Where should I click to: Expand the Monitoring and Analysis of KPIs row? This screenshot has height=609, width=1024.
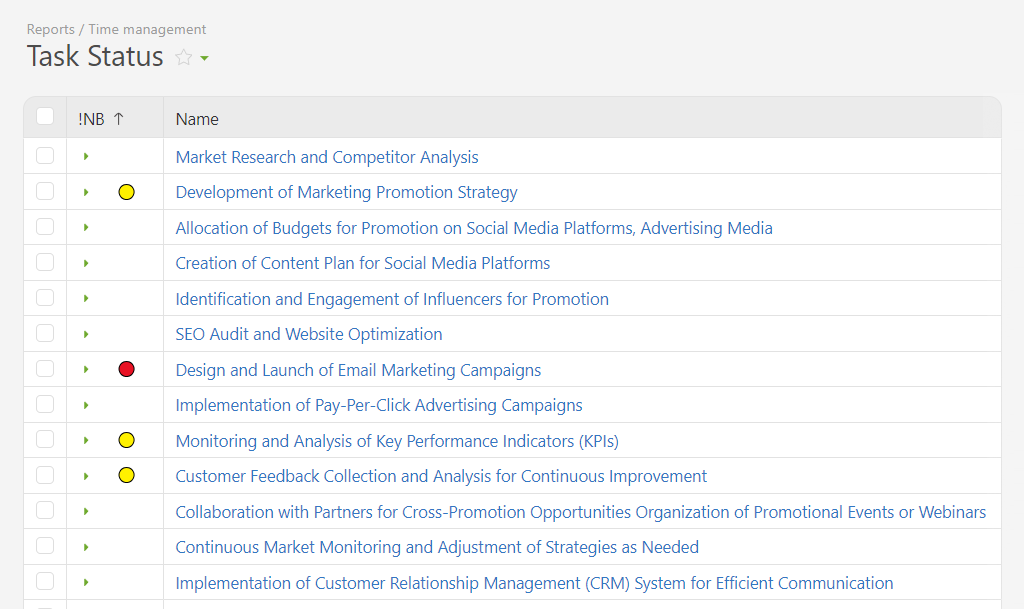point(86,441)
